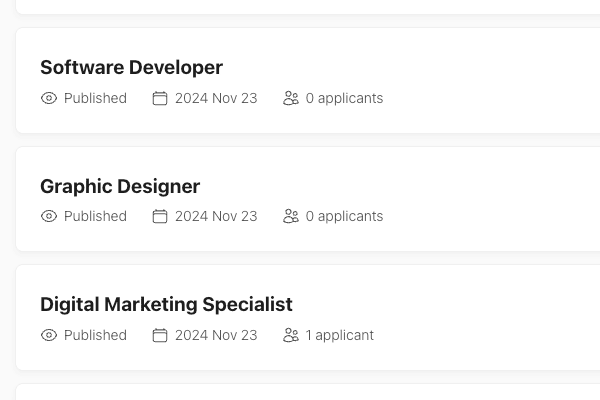
Task: Click the eye icon on the Software Developer card
Action: point(49,98)
